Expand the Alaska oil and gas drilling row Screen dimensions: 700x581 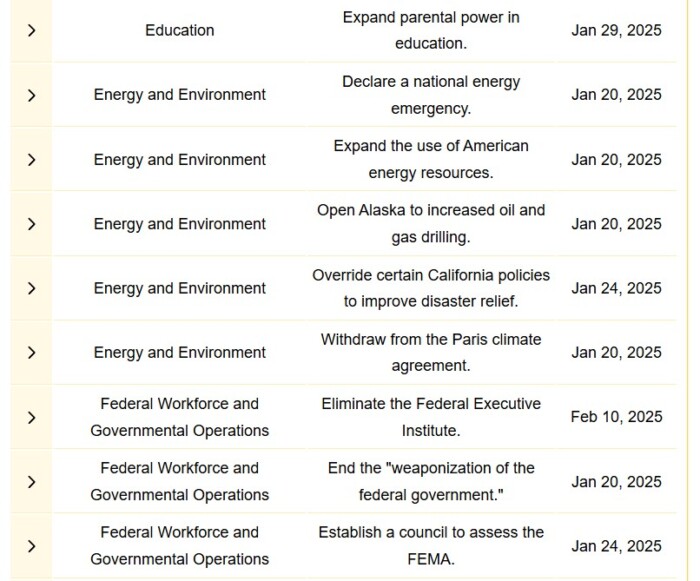(31, 224)
